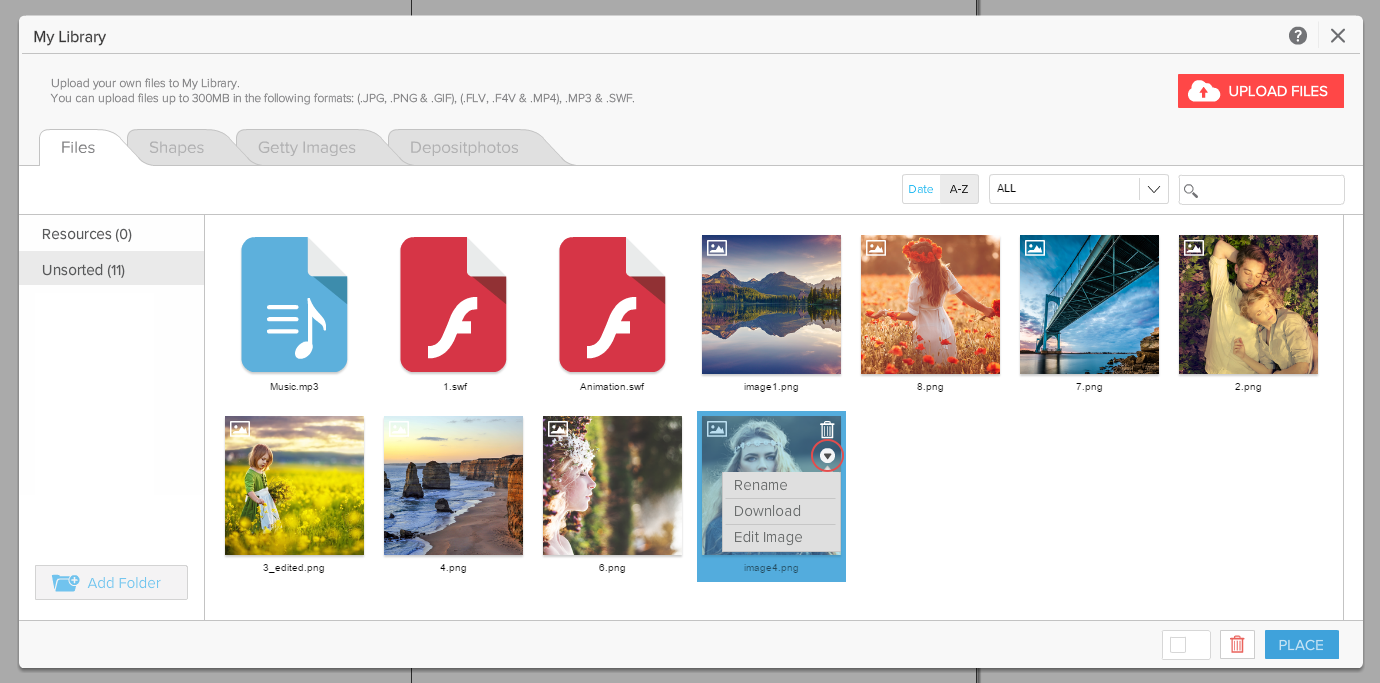
Task: Sort files by Date
Action: pos(921,189)
